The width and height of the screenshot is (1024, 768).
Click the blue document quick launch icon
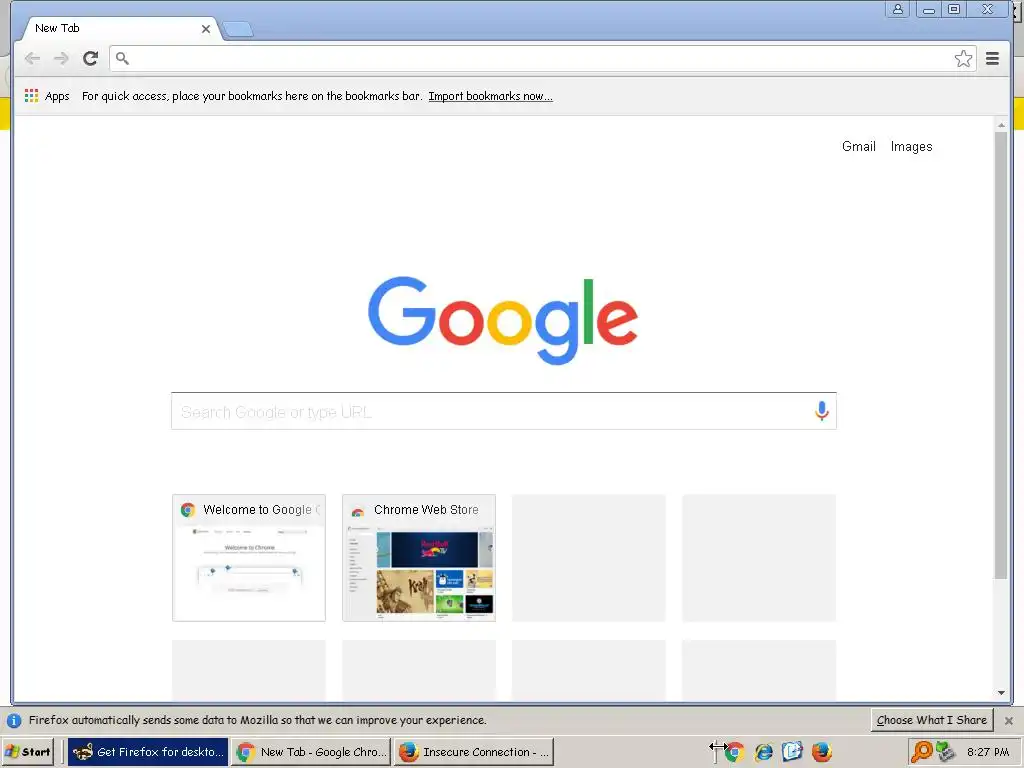792,752
